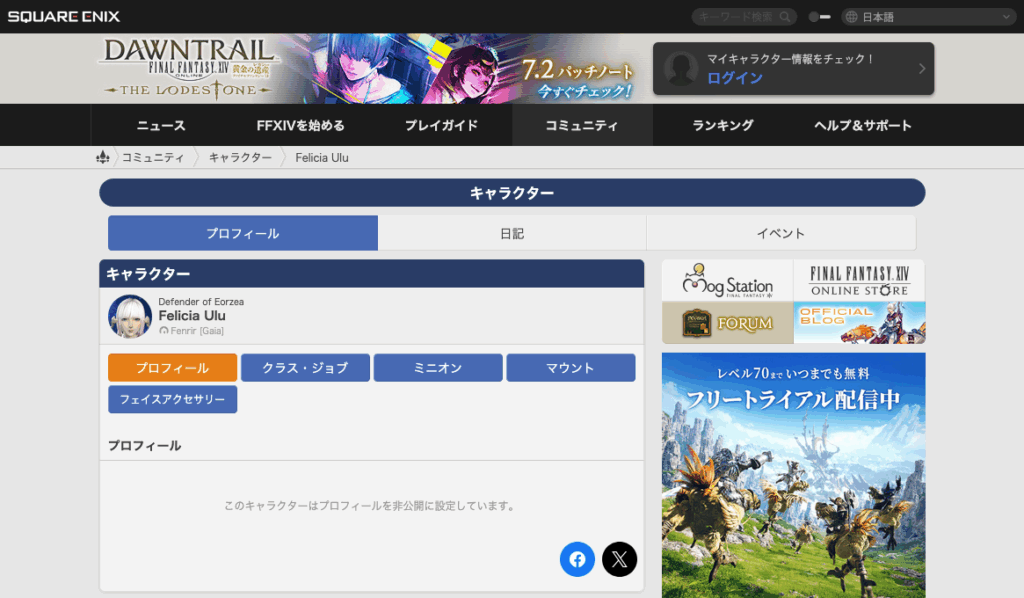1024x598 pixels.
Task: Open the マウント section
Action: pyautogui.click(x=571, y=368)
